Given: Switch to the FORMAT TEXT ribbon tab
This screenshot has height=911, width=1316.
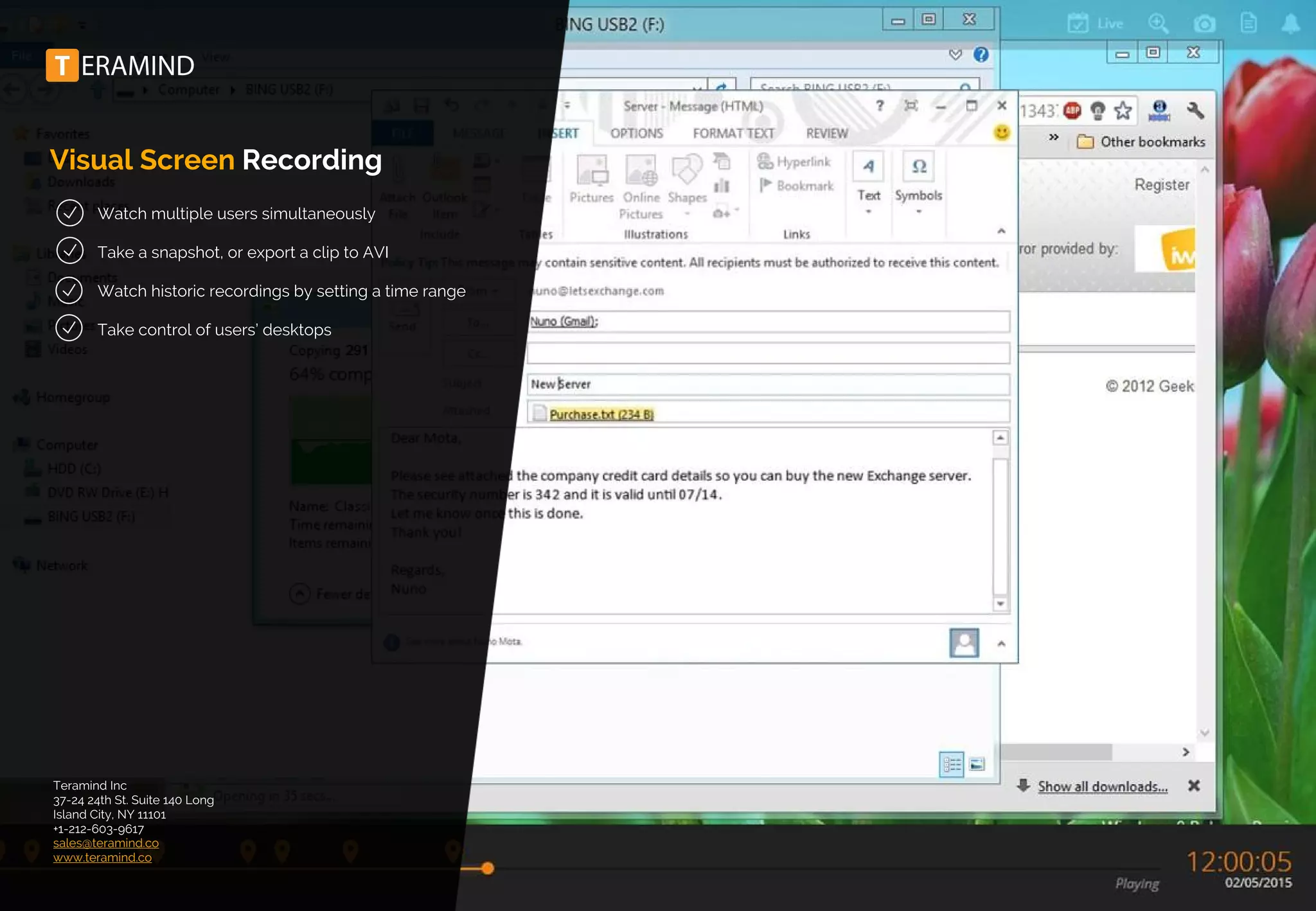Looking at the screenshot, I should (x=733, y=134).
